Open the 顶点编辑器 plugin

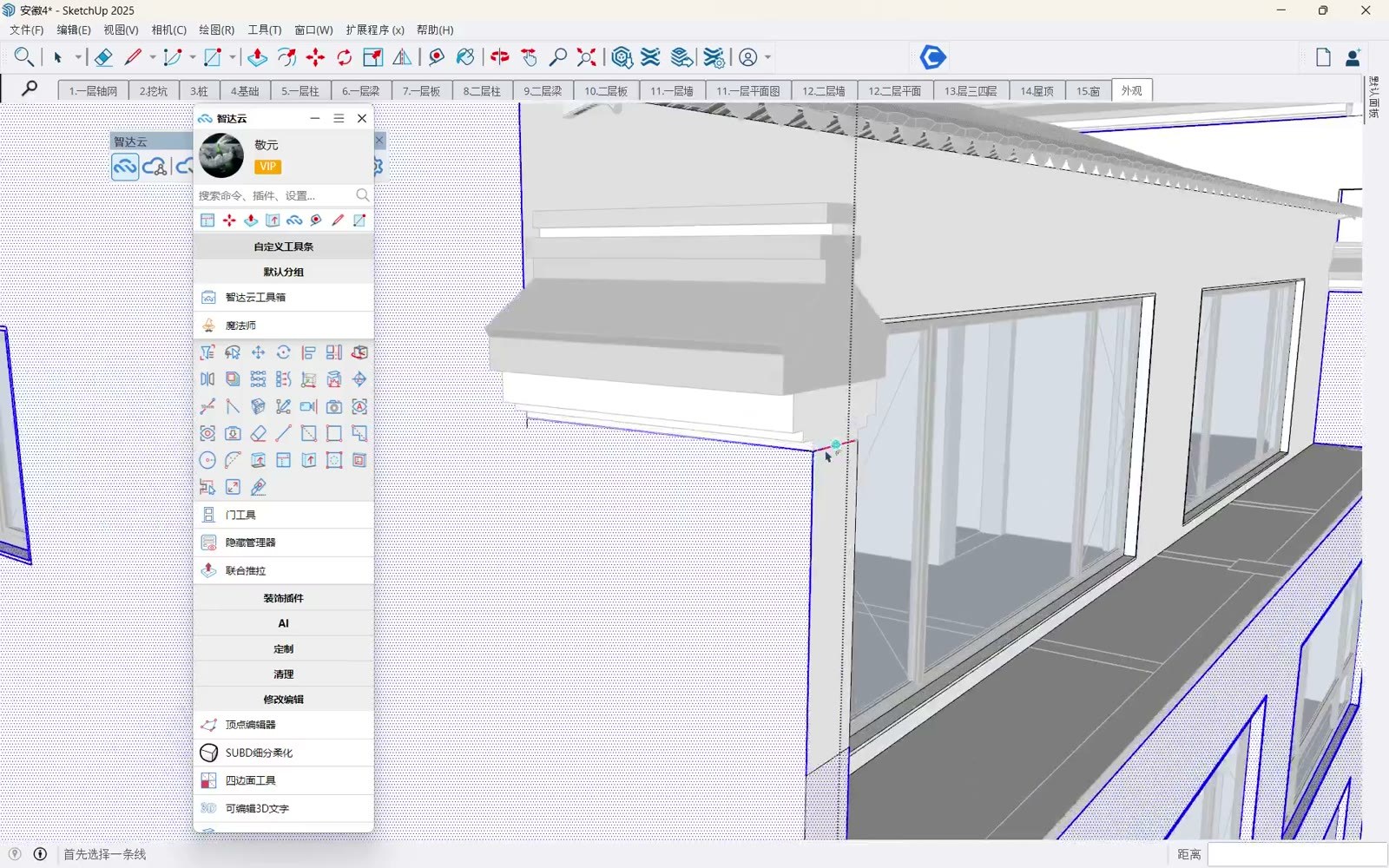[x=284, y=724]
